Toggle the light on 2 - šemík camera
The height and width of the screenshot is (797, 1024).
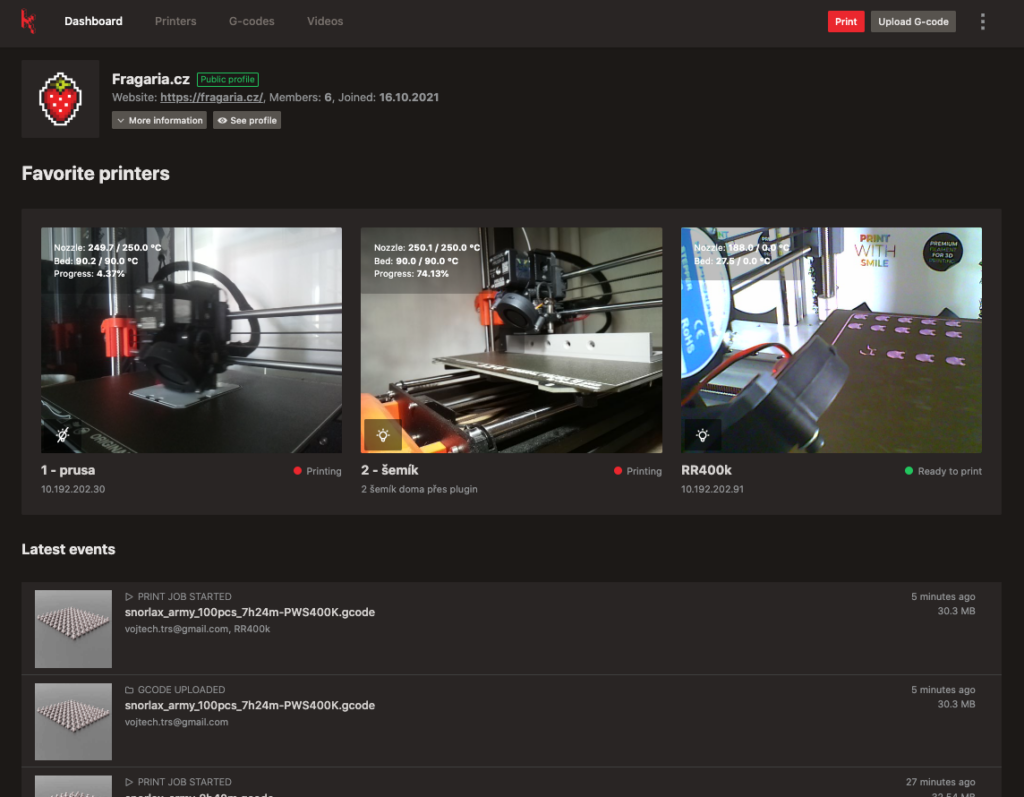click(382, 435)
